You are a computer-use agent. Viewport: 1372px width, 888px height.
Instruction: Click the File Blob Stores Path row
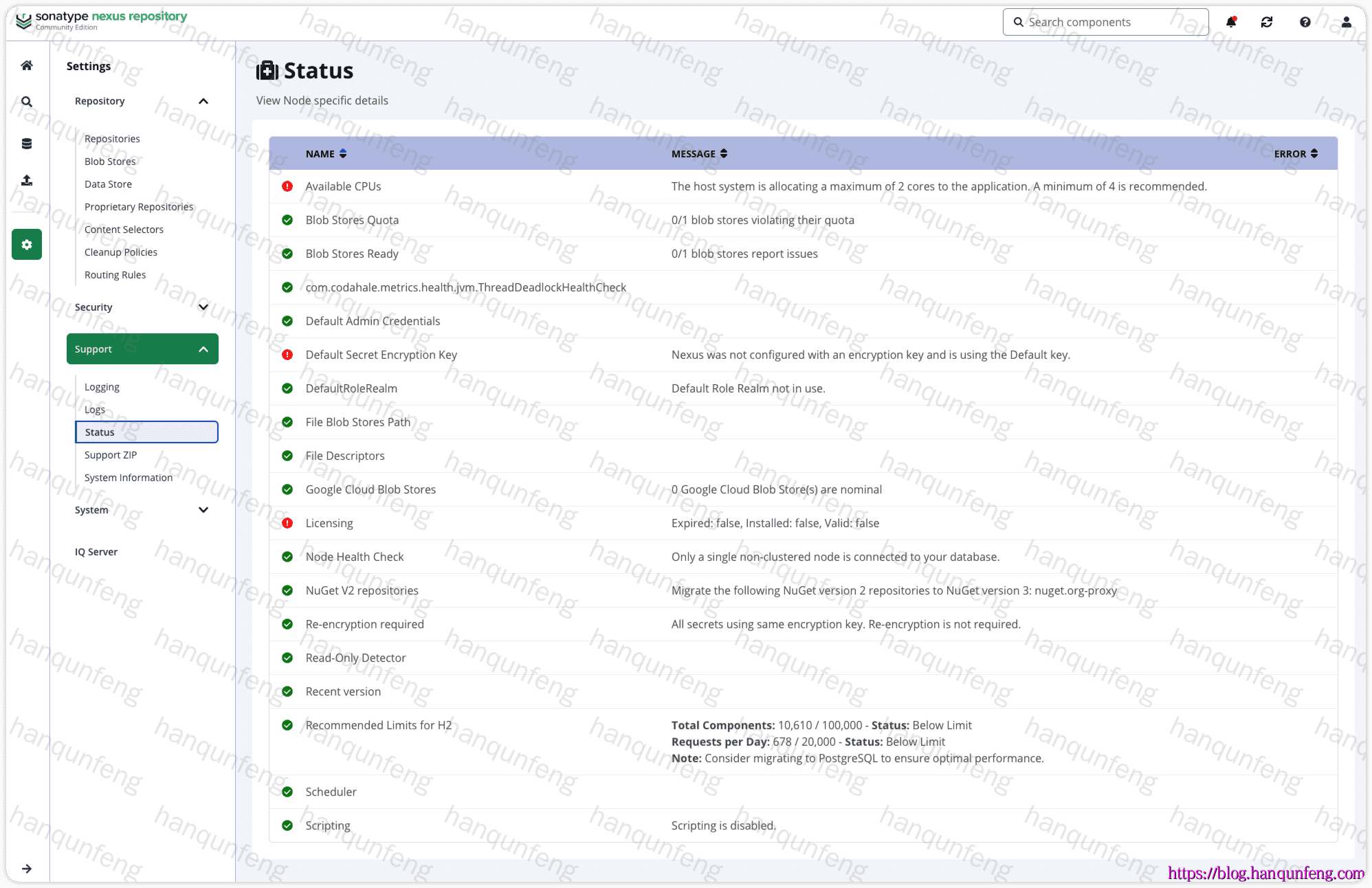803,422
